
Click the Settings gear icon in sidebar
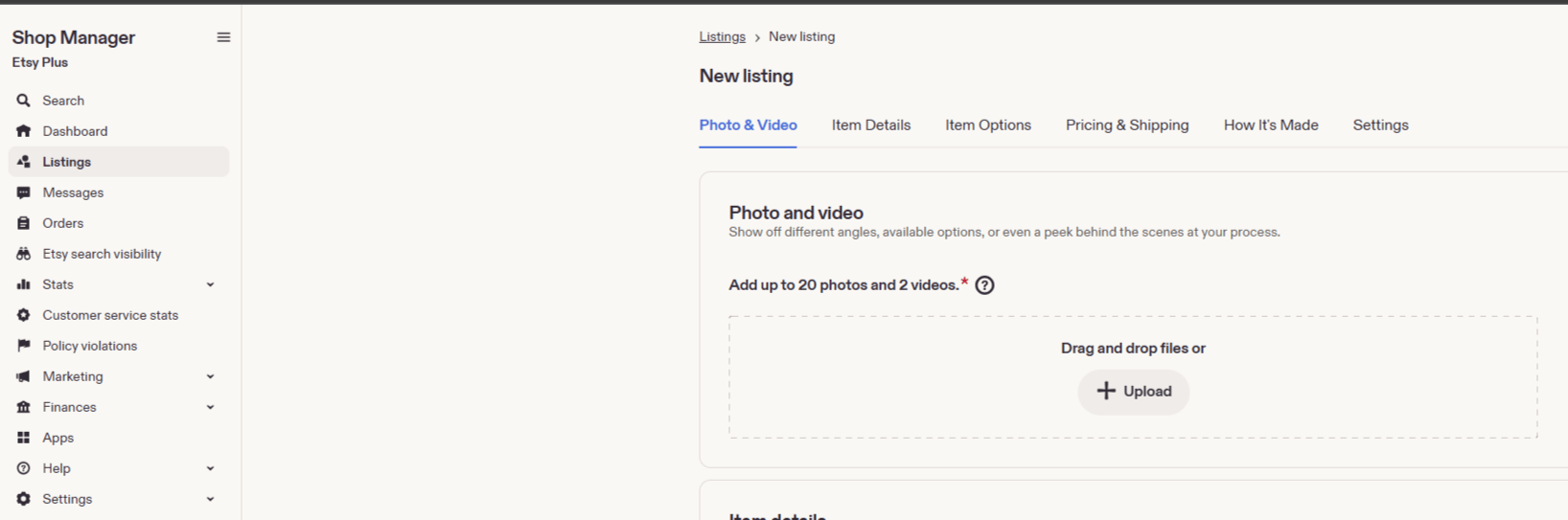pyautogui.click(x=24, y=499)
